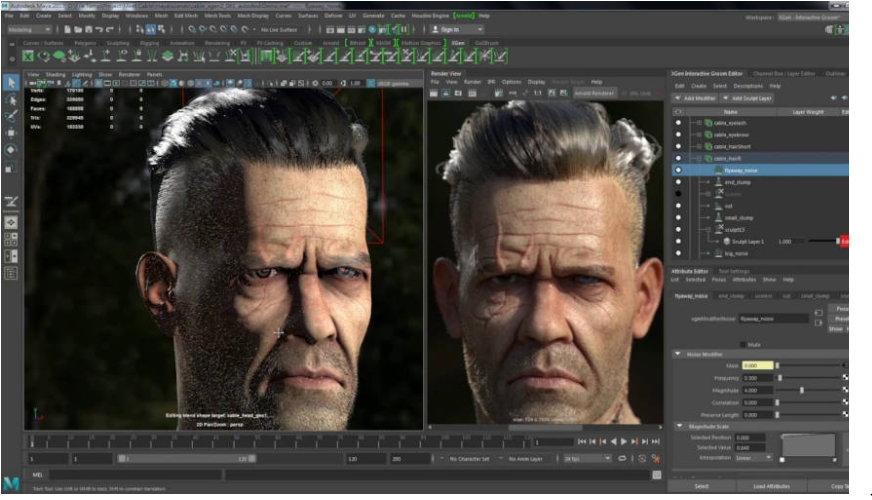Open the Windows menu in the menu bar
872x500 pixels.
pos(137,16)
